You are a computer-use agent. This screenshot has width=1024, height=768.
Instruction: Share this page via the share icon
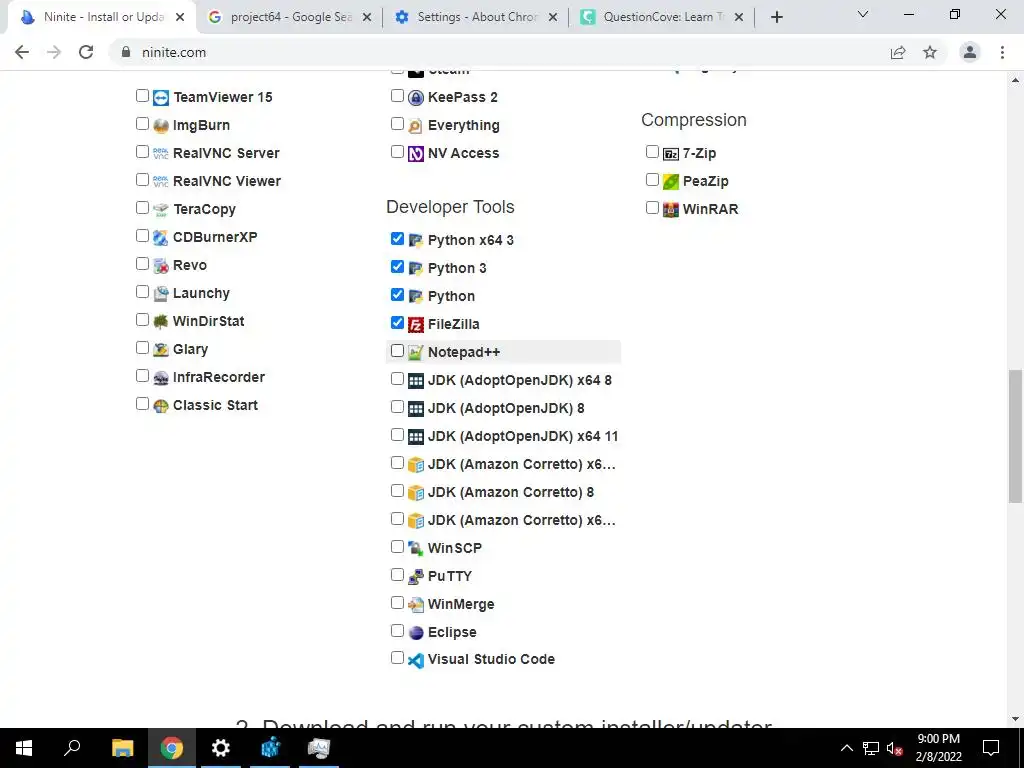[x=898, y=52]
